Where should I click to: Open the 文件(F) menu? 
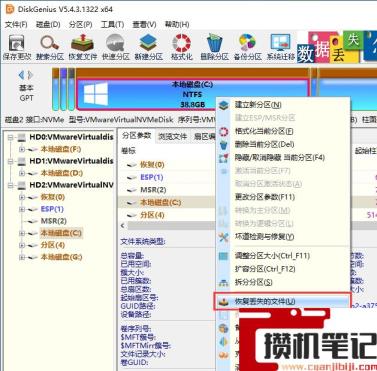click(16, 24)
